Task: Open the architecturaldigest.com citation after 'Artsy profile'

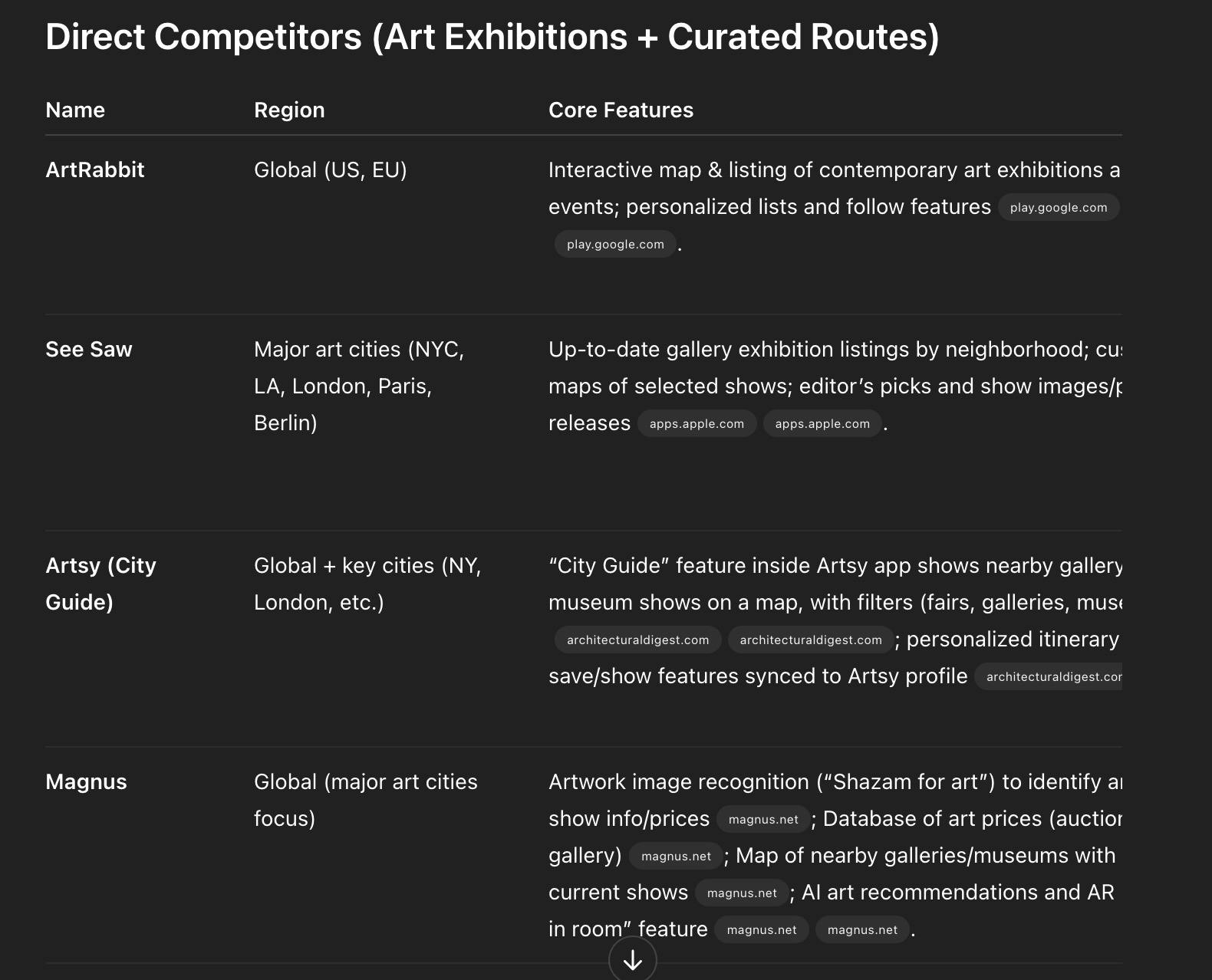Action: click(1049, 676)
